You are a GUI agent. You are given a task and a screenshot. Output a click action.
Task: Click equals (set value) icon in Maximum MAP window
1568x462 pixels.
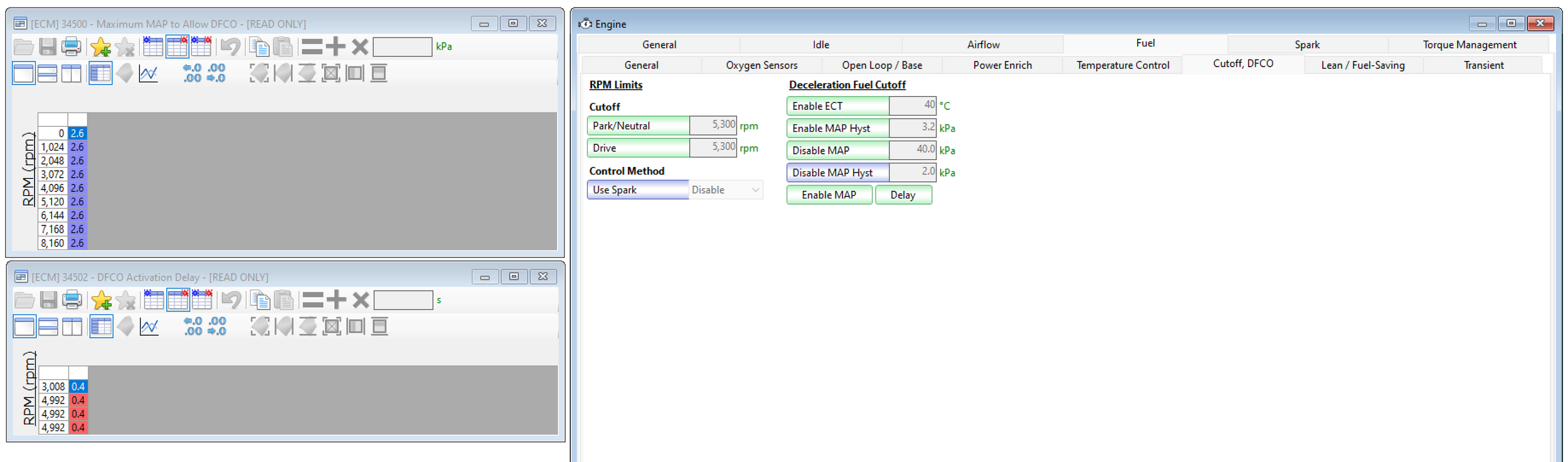coord(312,46)
